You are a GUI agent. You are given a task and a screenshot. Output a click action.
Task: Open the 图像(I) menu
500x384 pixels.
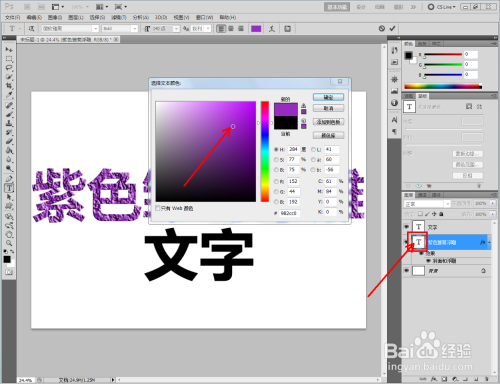(55, 17)
